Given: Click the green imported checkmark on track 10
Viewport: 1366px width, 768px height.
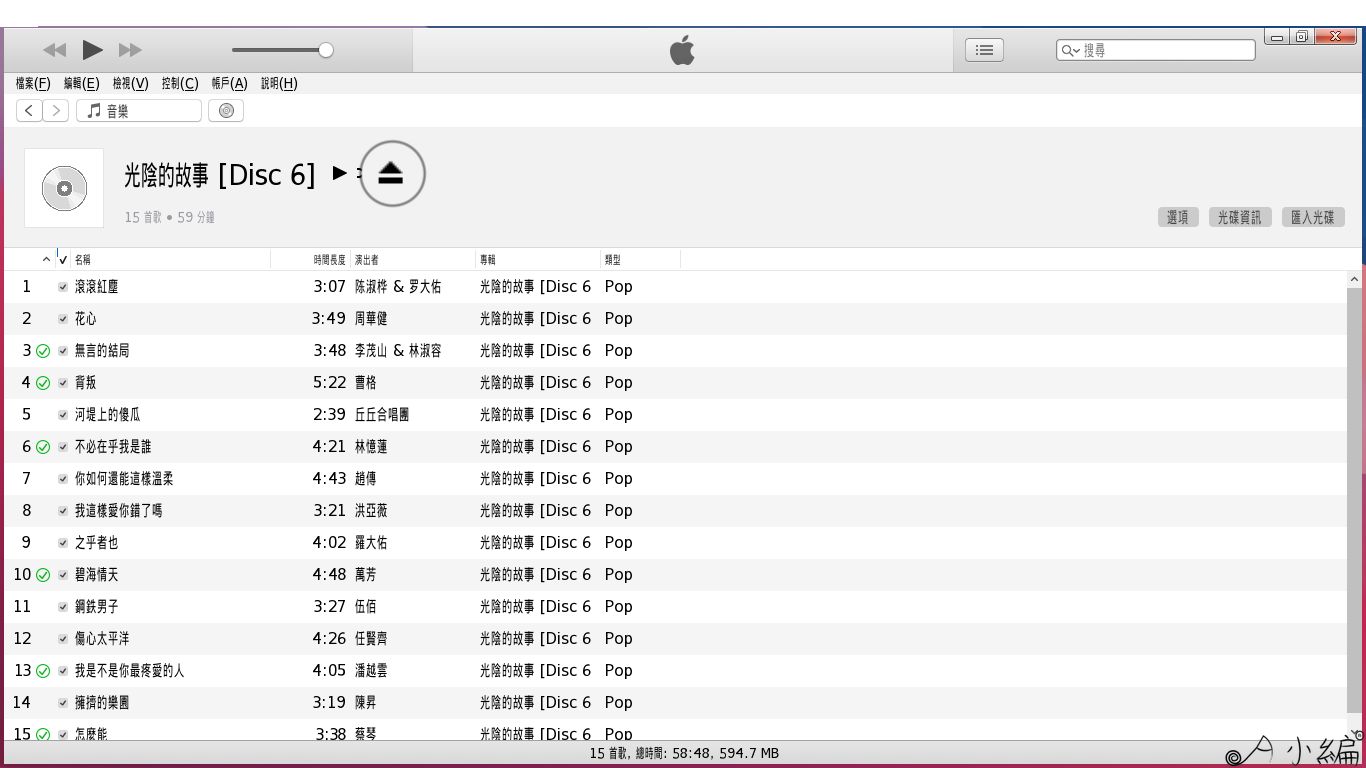Looking at the screenshot, I should [43, 575].
